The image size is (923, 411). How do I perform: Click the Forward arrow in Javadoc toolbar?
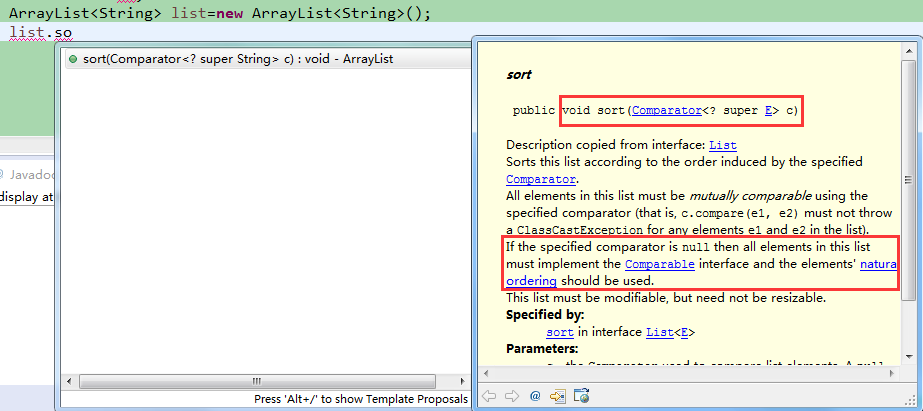click(x=510, y=396)
